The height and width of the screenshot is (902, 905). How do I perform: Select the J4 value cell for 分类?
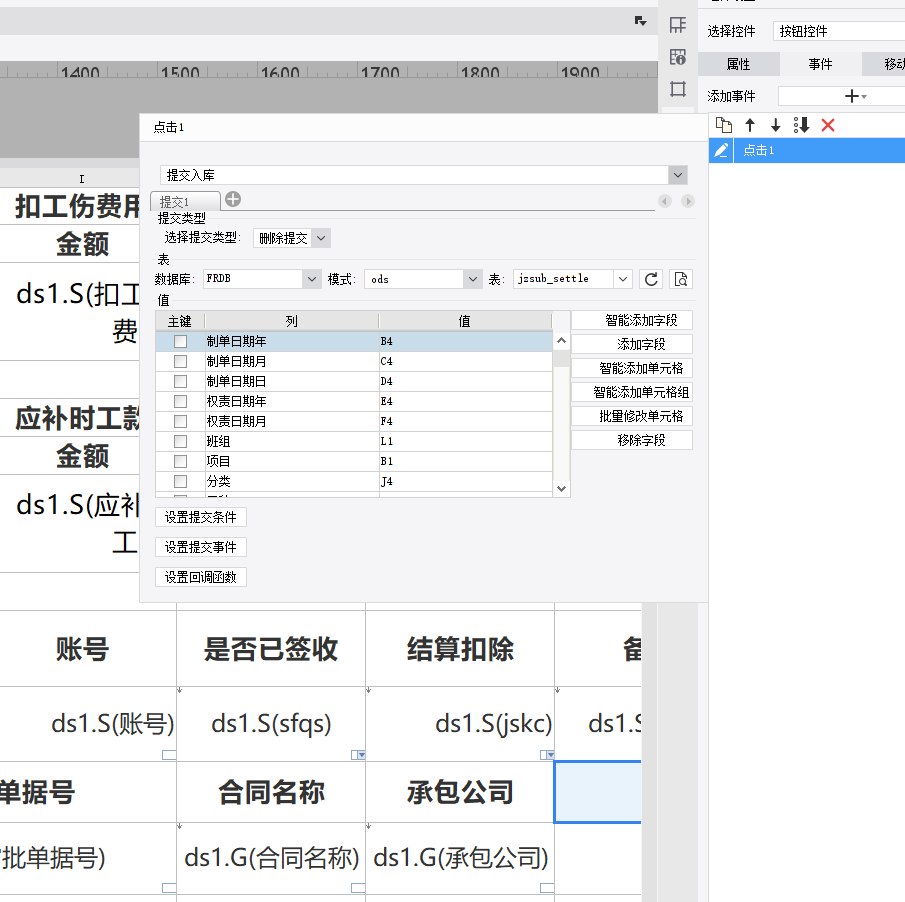click(x=465, y=481)
